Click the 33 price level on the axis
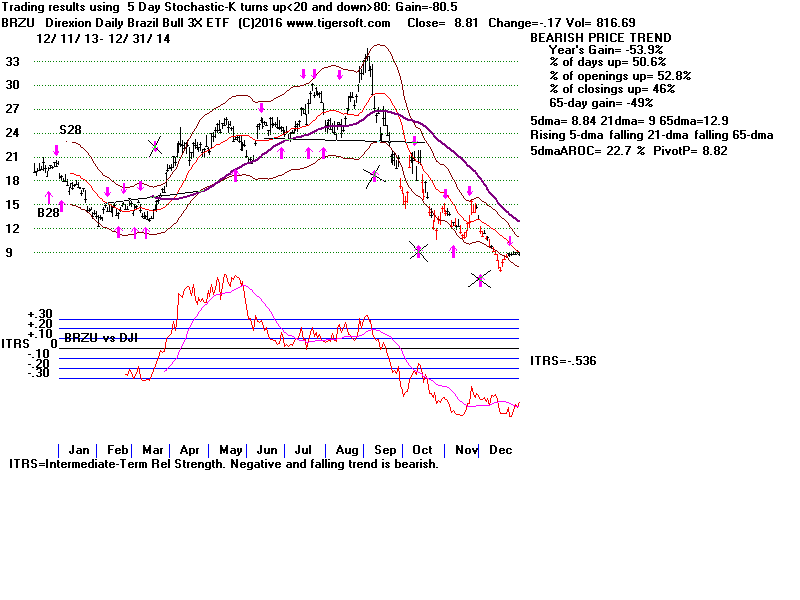Screen dimensions: 800x600 click(x=42, y=61)
